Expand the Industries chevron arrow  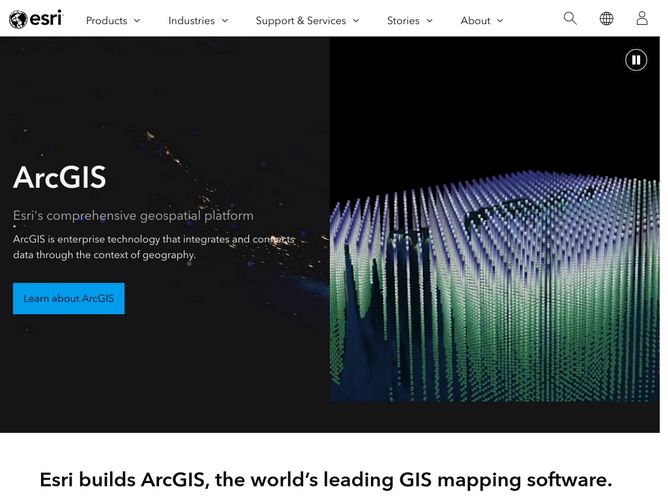coord(225,20)
